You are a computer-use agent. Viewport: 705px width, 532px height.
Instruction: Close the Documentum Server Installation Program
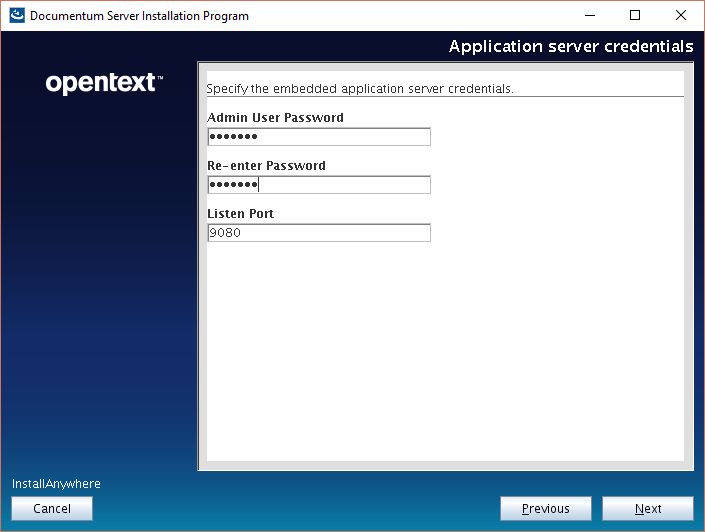(680, 16)
